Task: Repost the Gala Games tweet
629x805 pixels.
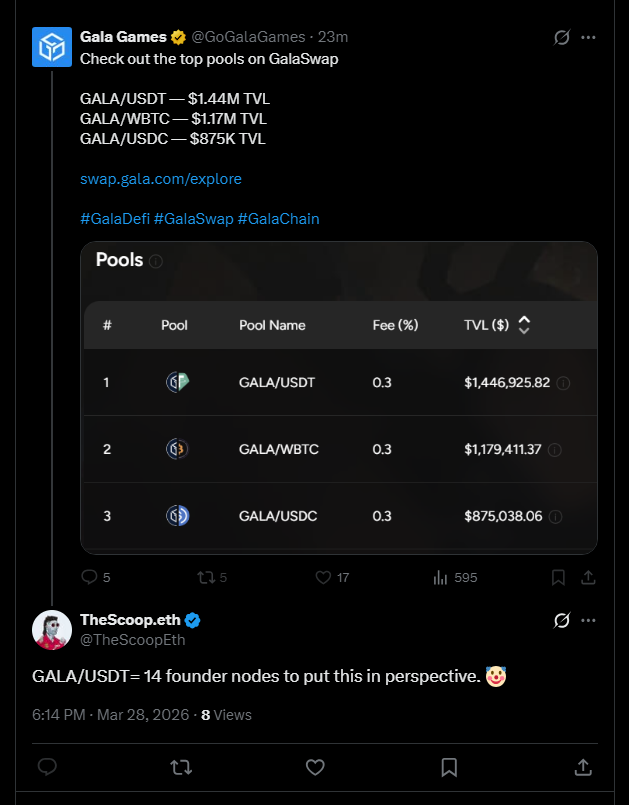Action: coord(212,578)
